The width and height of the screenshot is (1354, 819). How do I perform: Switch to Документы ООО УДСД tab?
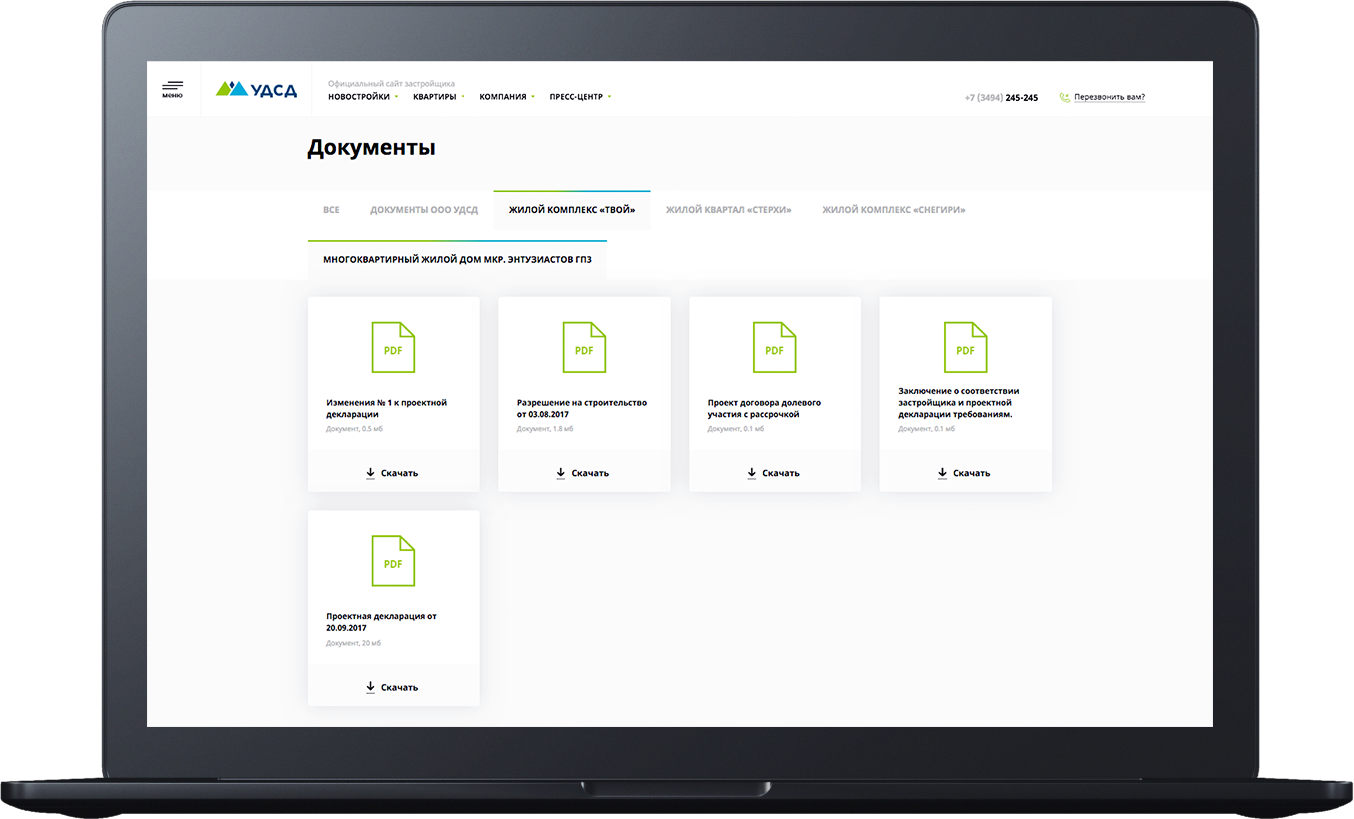click(x=424, y=210)
